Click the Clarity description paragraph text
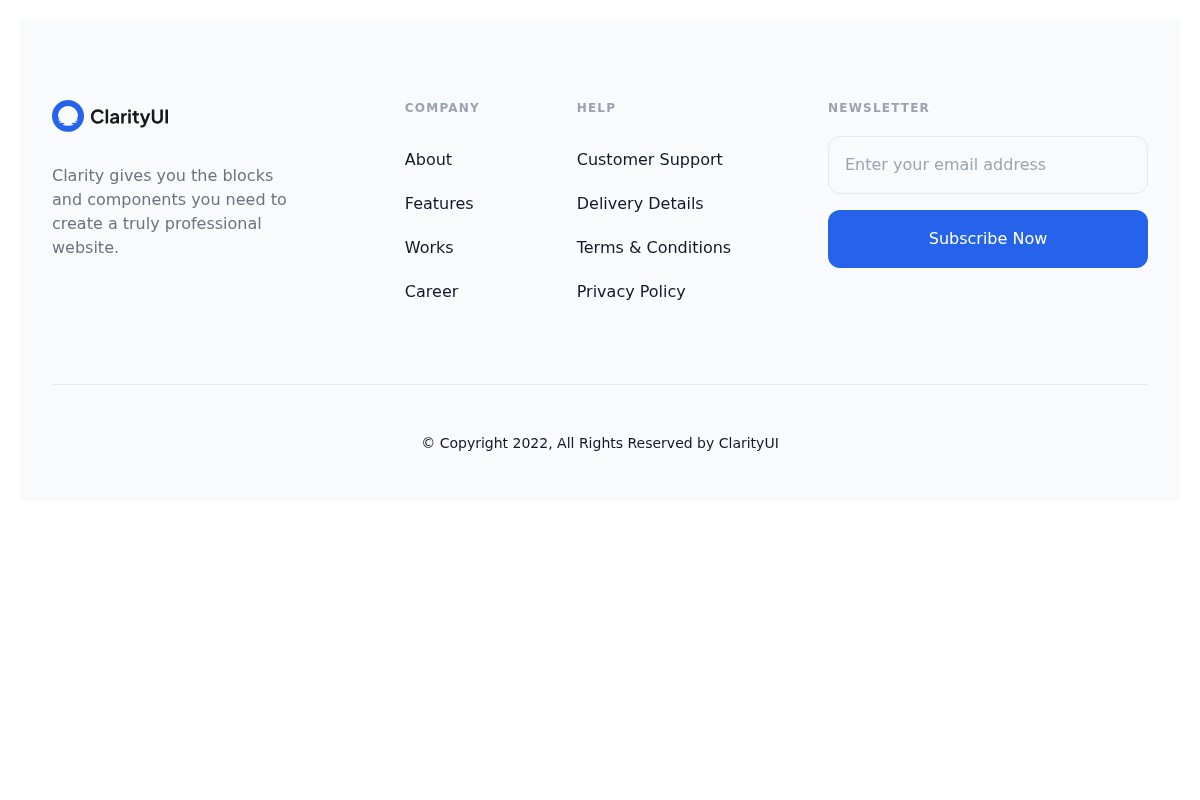The width and height of the screenshot is (1200, 800). [169, 211]
